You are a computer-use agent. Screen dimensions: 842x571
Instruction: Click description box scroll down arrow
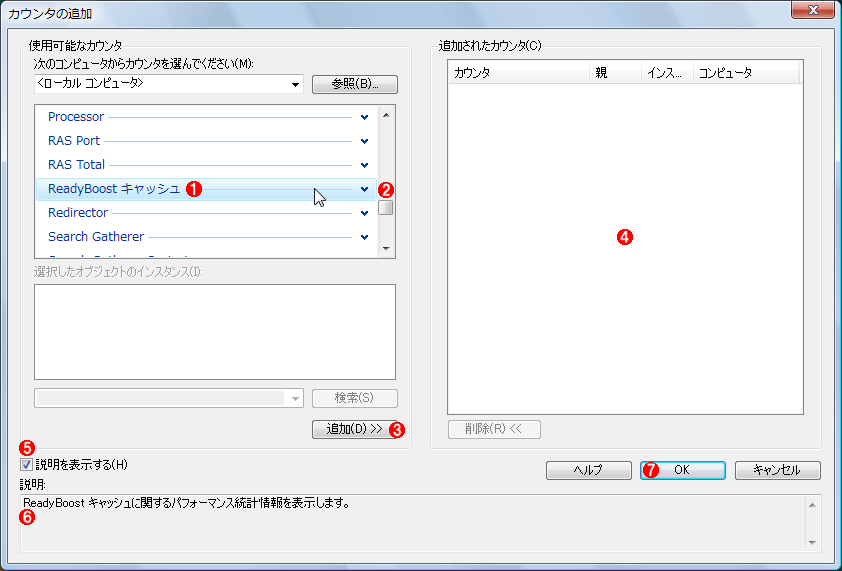(x=812, y=543)
